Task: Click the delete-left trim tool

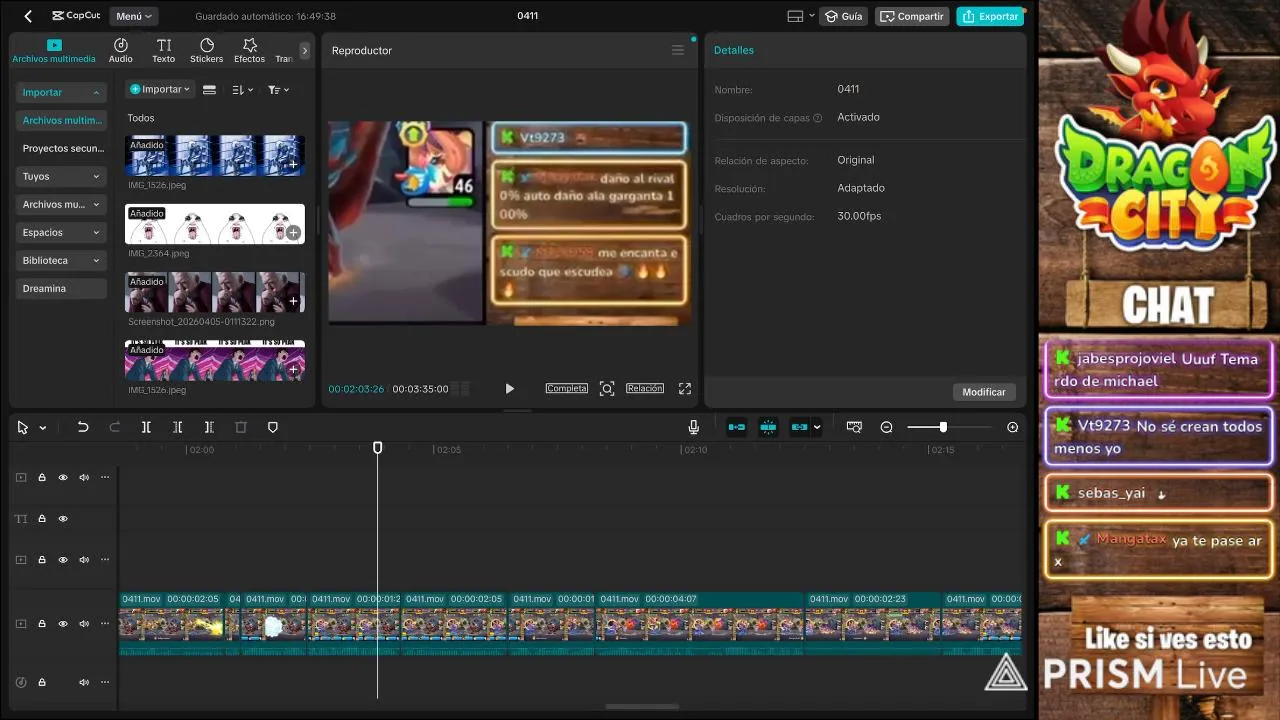Action: 177,427
